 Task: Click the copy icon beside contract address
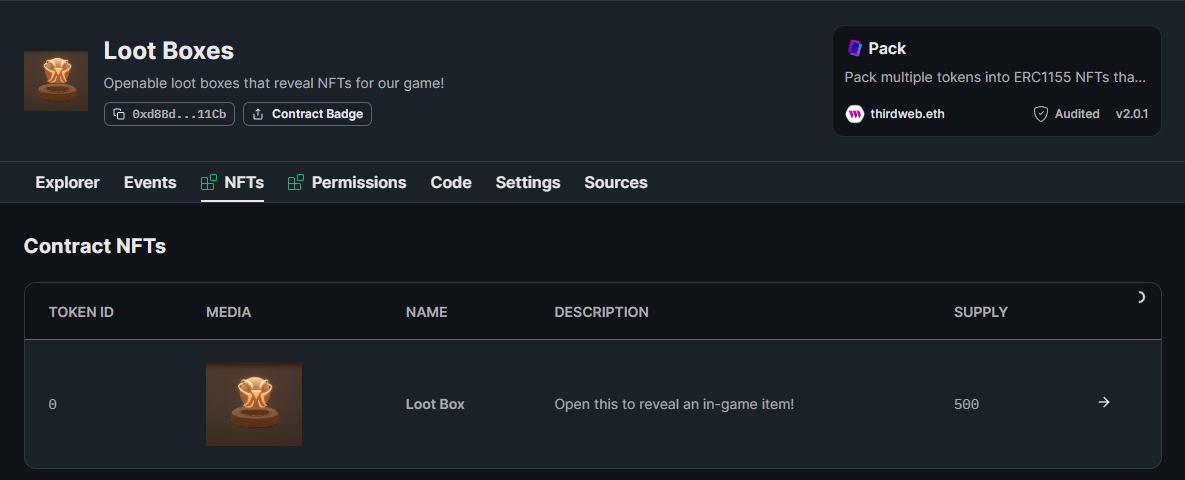[x=119, y=114]
